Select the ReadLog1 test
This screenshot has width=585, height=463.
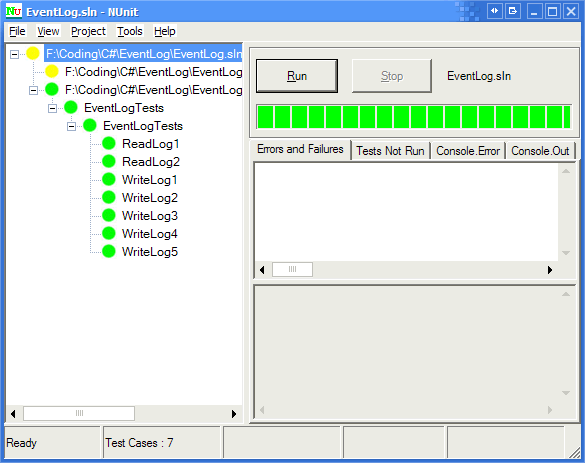tap(151, 144)
